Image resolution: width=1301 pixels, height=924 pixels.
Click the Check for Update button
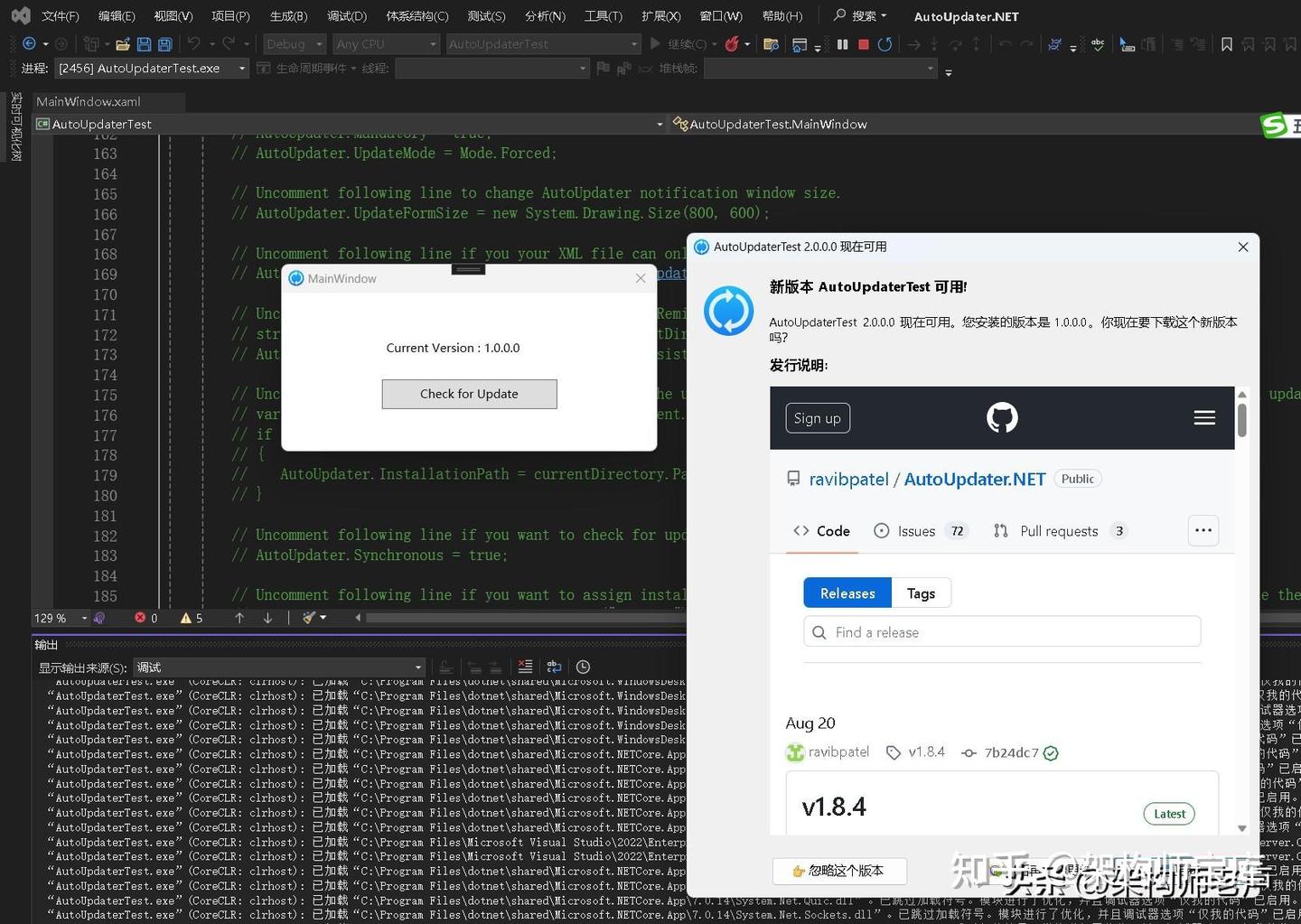pyautogui.click(x=469, y=394)
